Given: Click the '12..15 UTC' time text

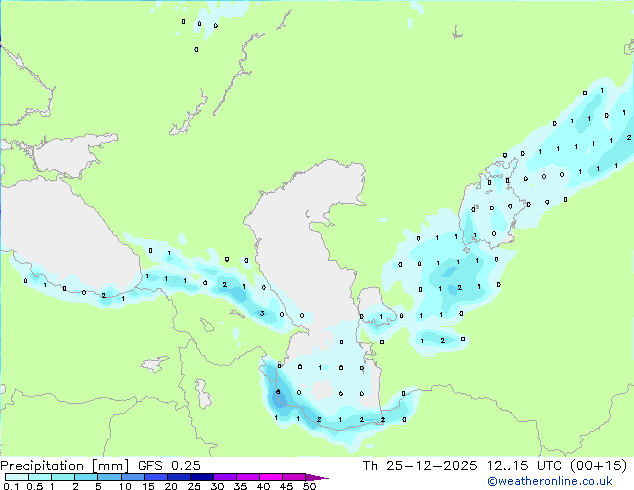Looking at the screenshot, I should click(524, 466).
